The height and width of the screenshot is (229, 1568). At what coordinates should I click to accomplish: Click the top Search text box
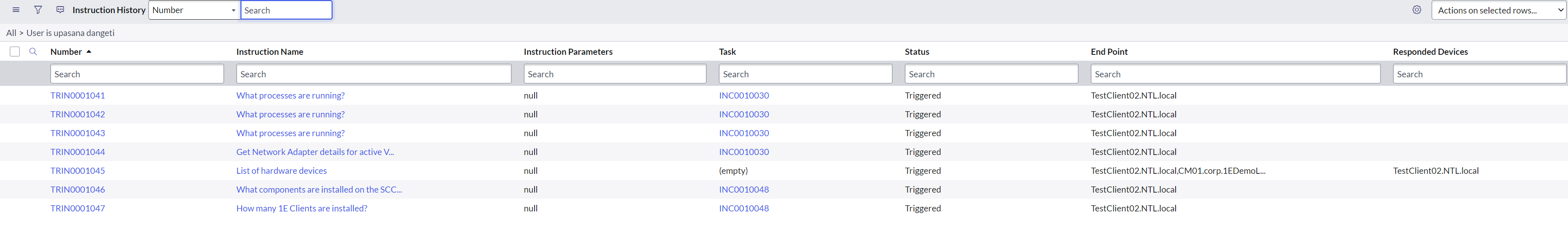(286, 10)
